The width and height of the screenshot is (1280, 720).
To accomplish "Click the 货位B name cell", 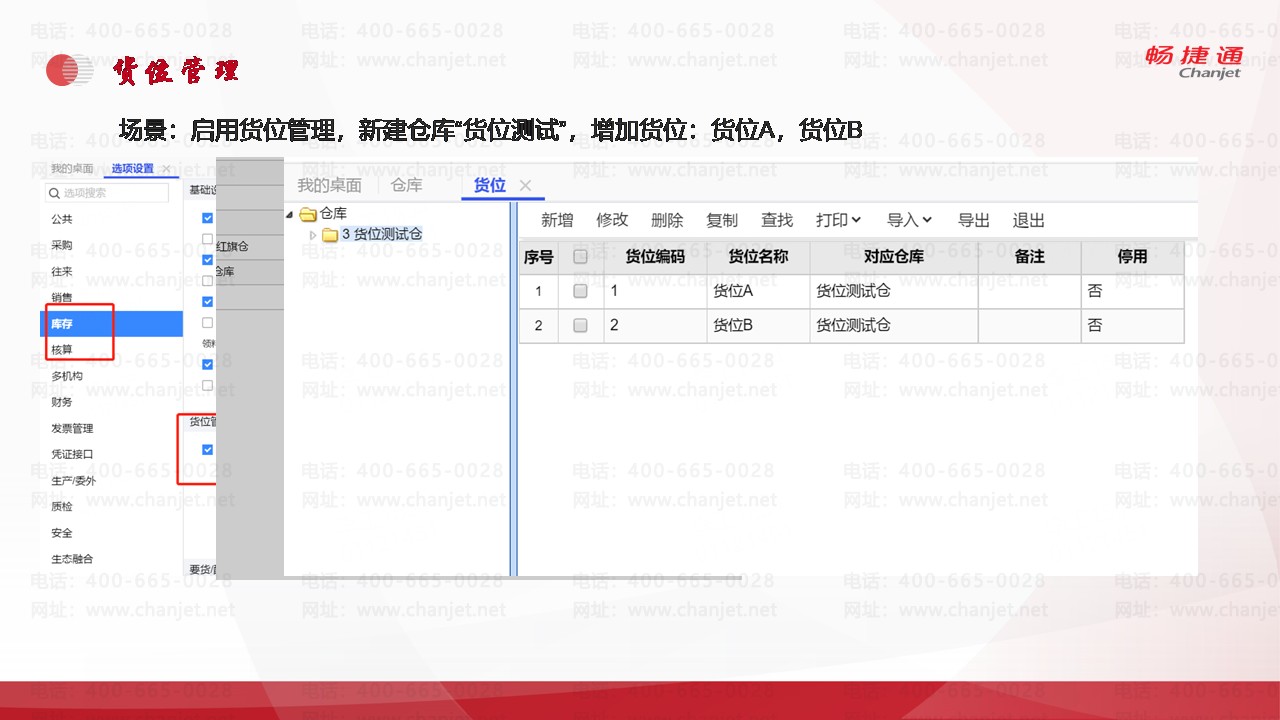I will tap(758, 325).
